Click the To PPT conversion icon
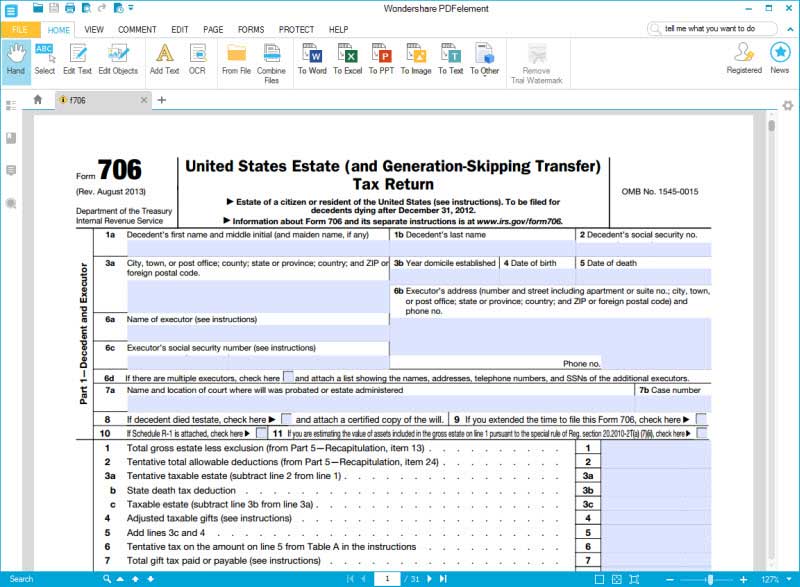 [x=381, y=60]
